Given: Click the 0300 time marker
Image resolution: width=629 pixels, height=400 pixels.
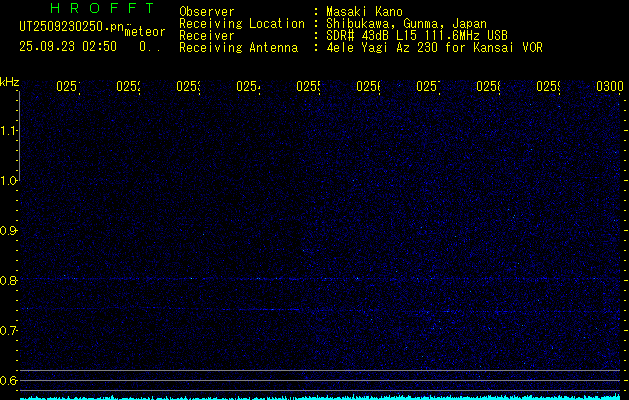Looking at the screenshot, I should [609, 88].
